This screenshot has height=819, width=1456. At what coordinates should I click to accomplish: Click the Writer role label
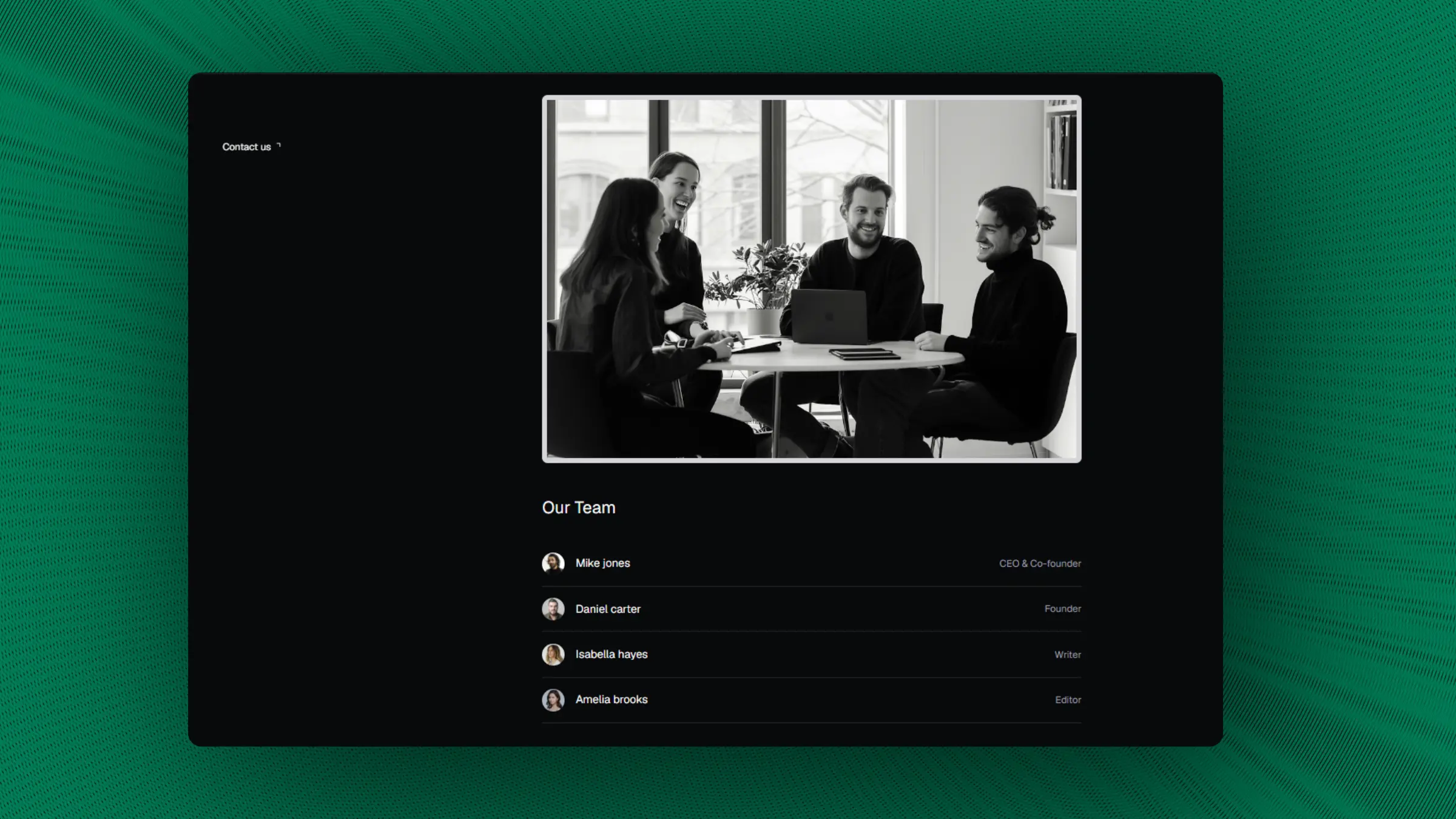coord(1067,655)
